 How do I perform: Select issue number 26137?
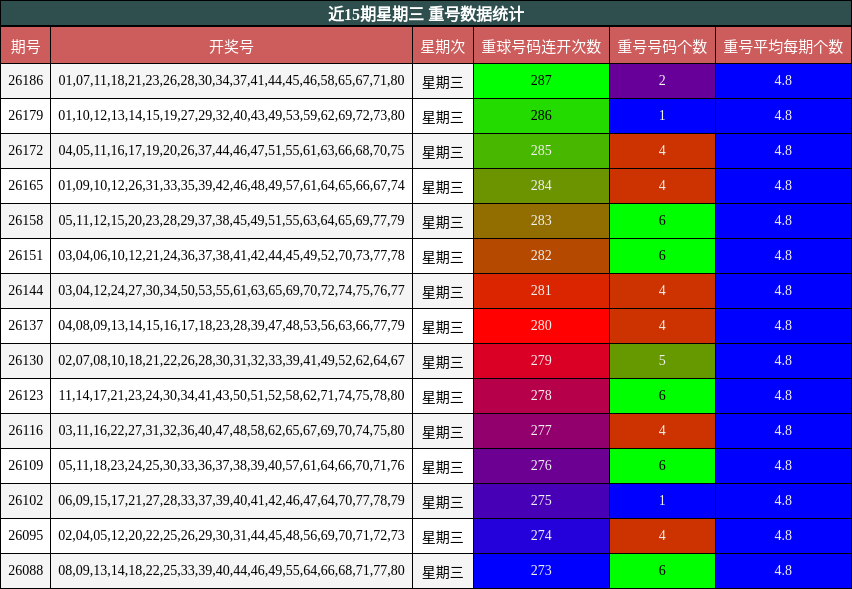pyautogui.click(x=26, y=325)
